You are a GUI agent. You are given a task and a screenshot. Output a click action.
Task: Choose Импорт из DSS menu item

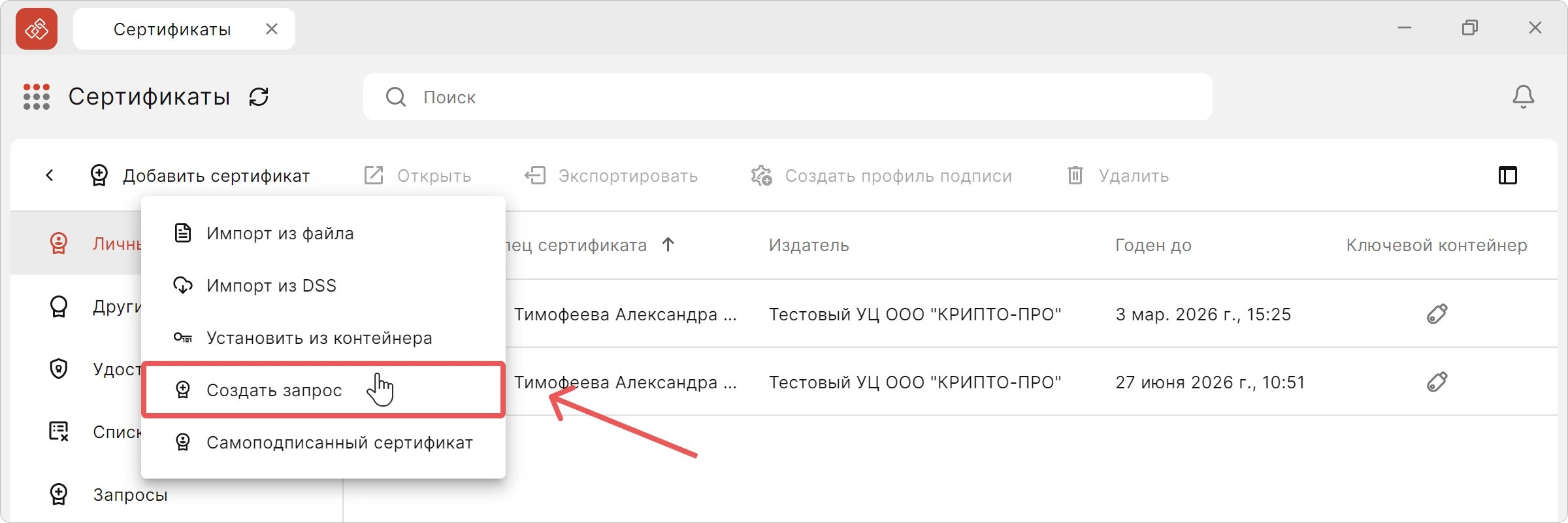coord(323,285)
